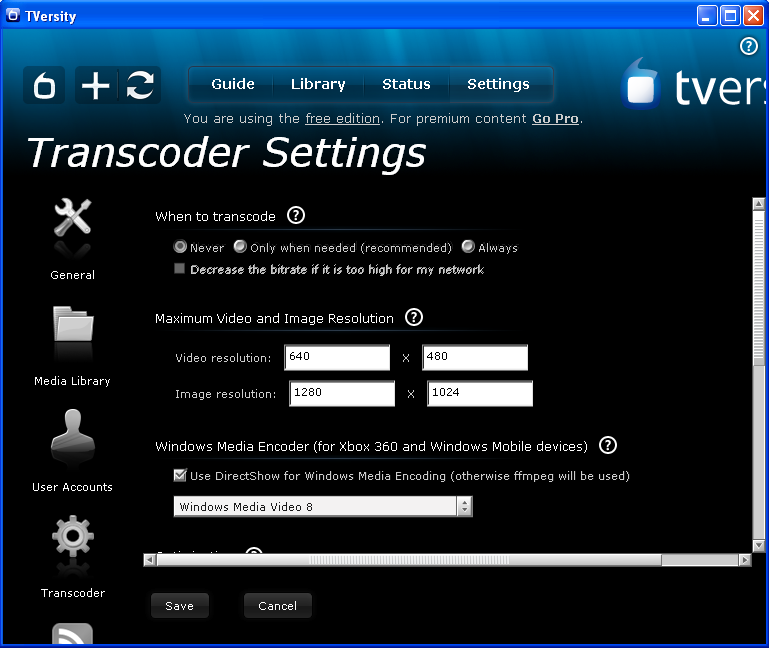Switch to the Library tab
Viewport: 769px width, 648px height.
tap(318, 84)
